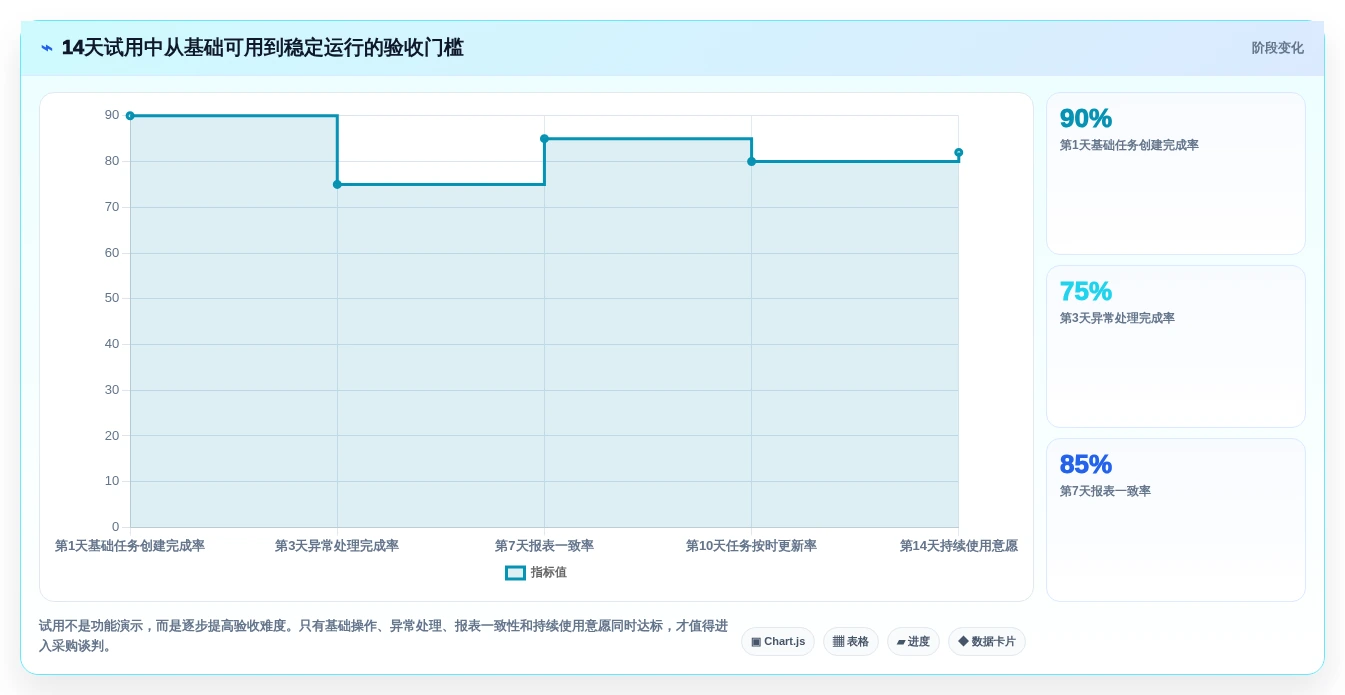Click the last data point for 第14天
This screenshot has width=1345, height=695.
point(958,153)
